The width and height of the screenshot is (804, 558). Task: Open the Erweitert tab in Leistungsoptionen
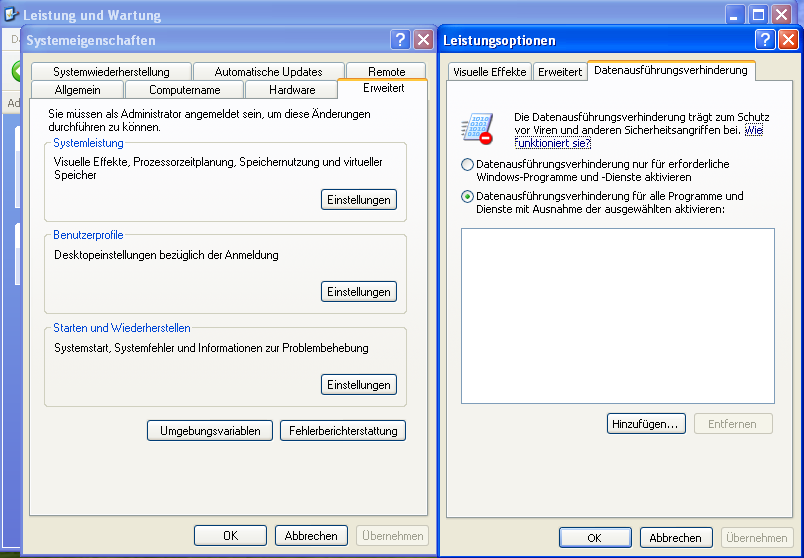(559, 72)
